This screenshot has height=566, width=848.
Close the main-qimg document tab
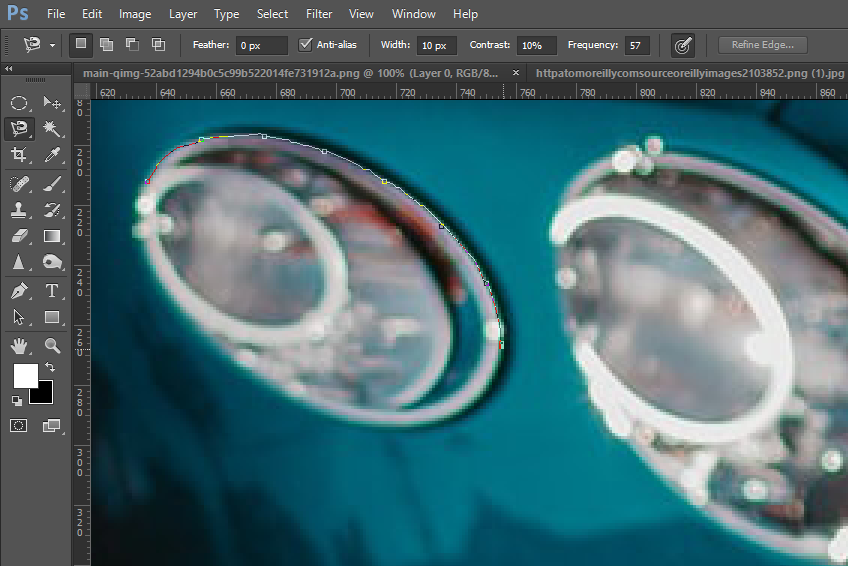coord(516,72)
